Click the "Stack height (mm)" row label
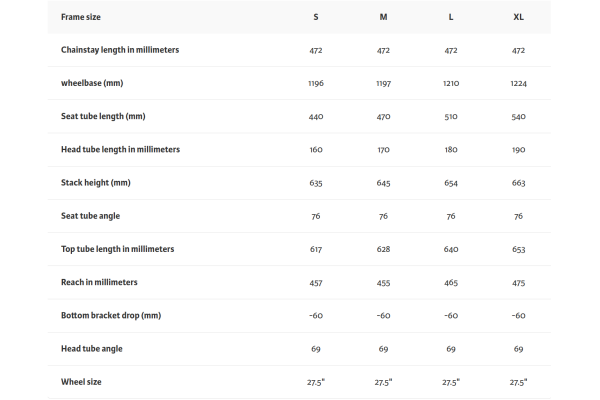Viewport: 600px width, 400px height. click(96, 183)
